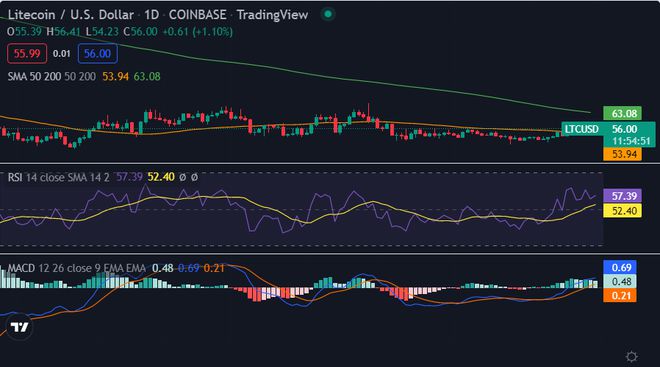This screenshot has height=367, width=660.
Task: Click the purple 57.39 RSI scale label
Action: (622, 196)
